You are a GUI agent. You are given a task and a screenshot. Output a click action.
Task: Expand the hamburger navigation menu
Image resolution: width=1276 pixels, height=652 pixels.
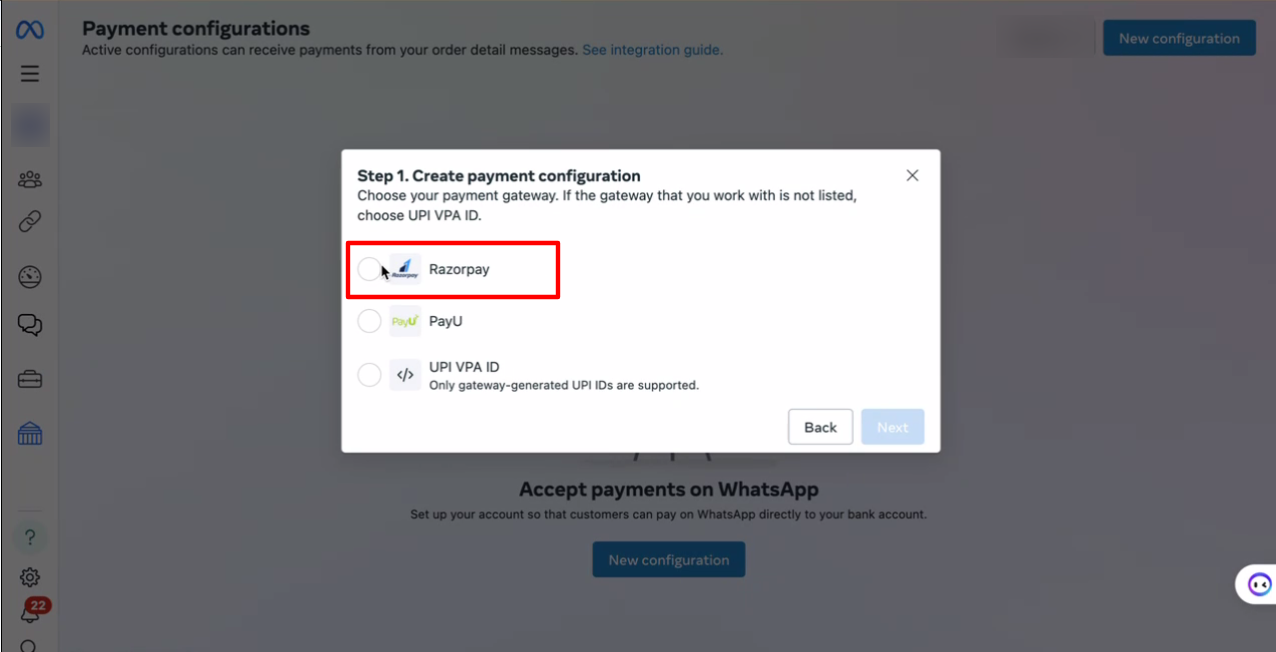coord(29,73)
